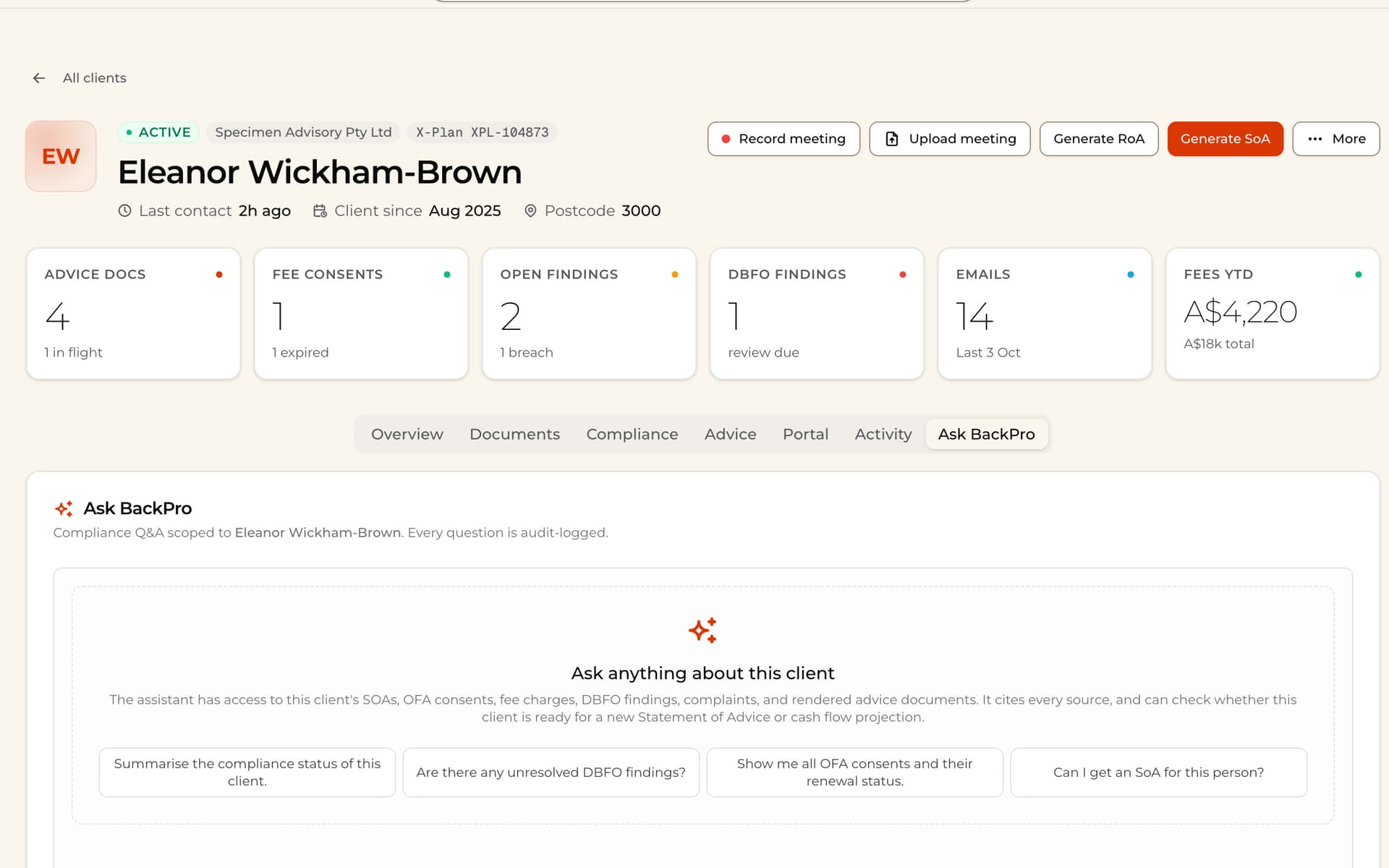Switch to the Activity tab
This screenshot has width=1389, height=868.
(x=883, y=434)
